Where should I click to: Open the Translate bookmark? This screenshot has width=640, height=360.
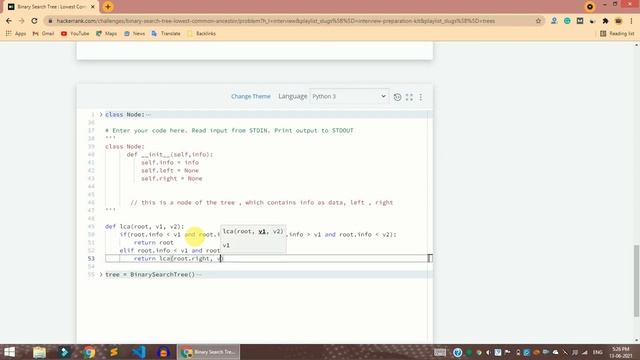click(166, 33)
